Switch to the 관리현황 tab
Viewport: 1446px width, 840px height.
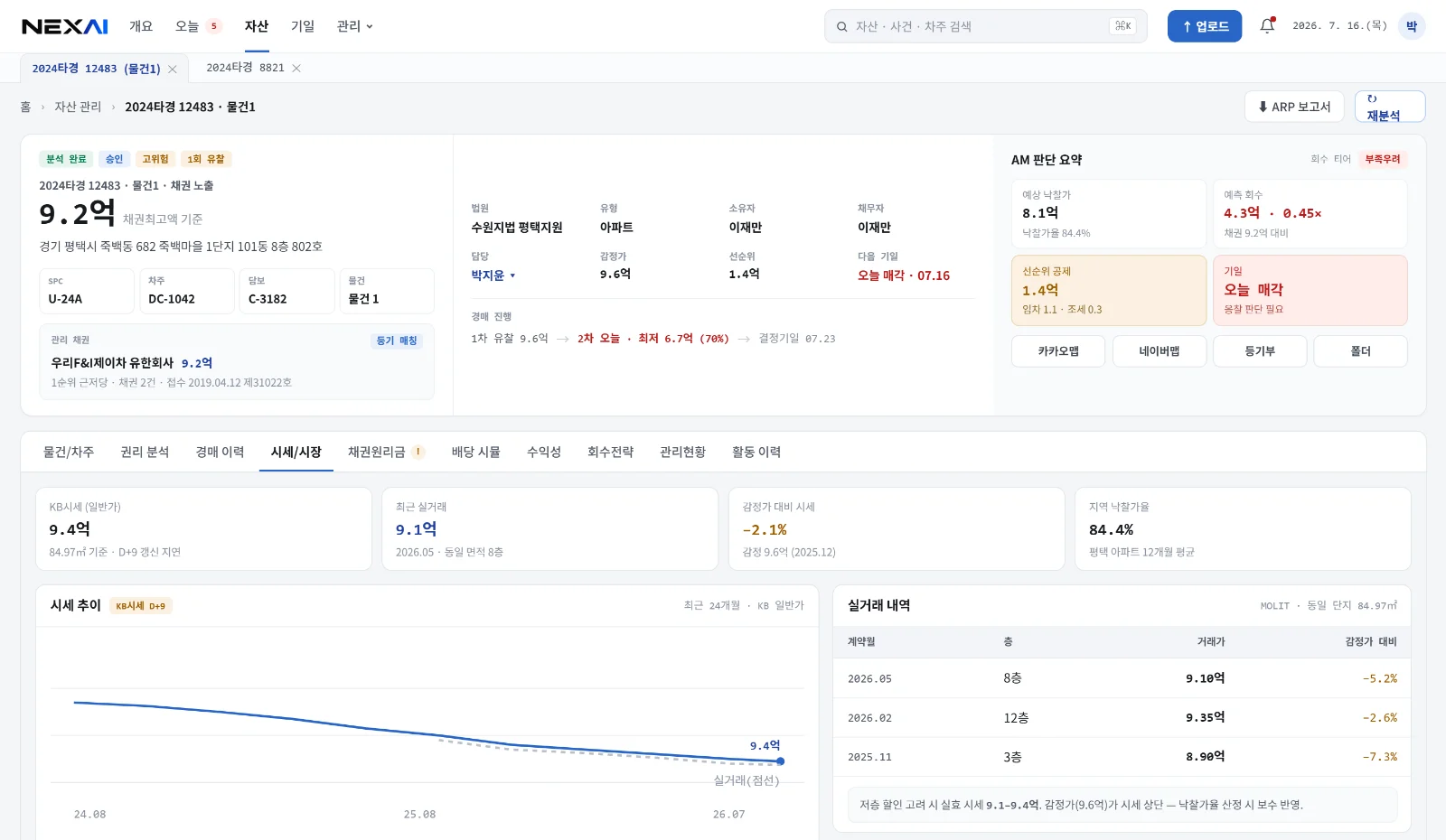click(x=682, y=452)
